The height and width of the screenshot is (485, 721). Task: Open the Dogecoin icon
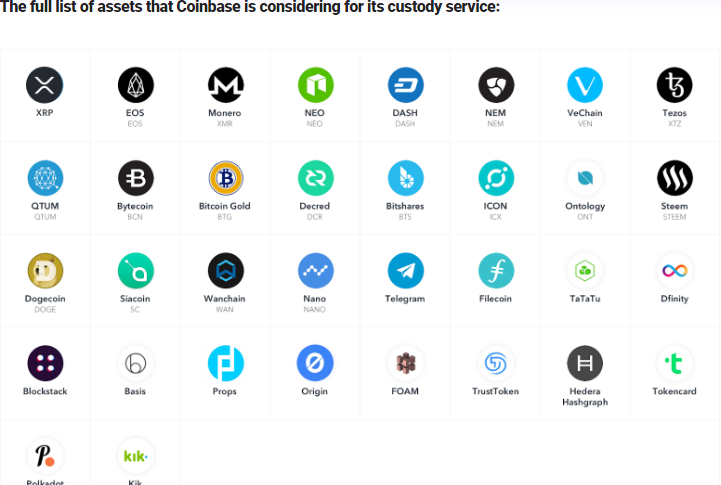(45, 271)
